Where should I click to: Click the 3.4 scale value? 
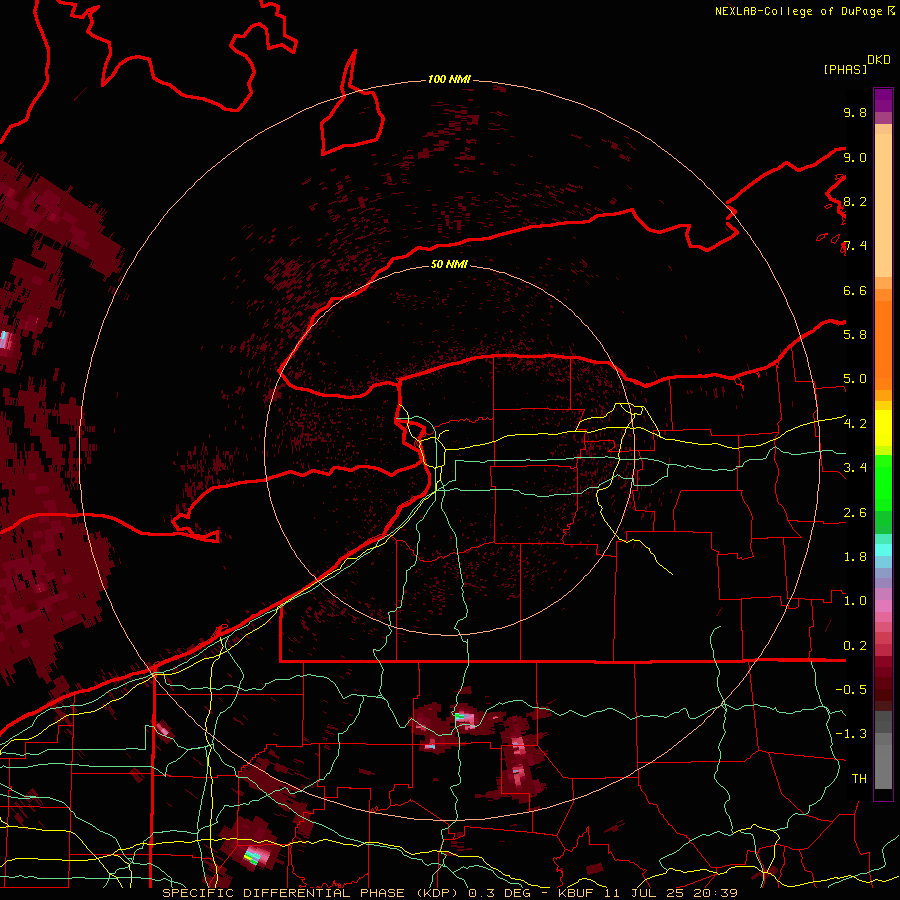click(855, 468)
